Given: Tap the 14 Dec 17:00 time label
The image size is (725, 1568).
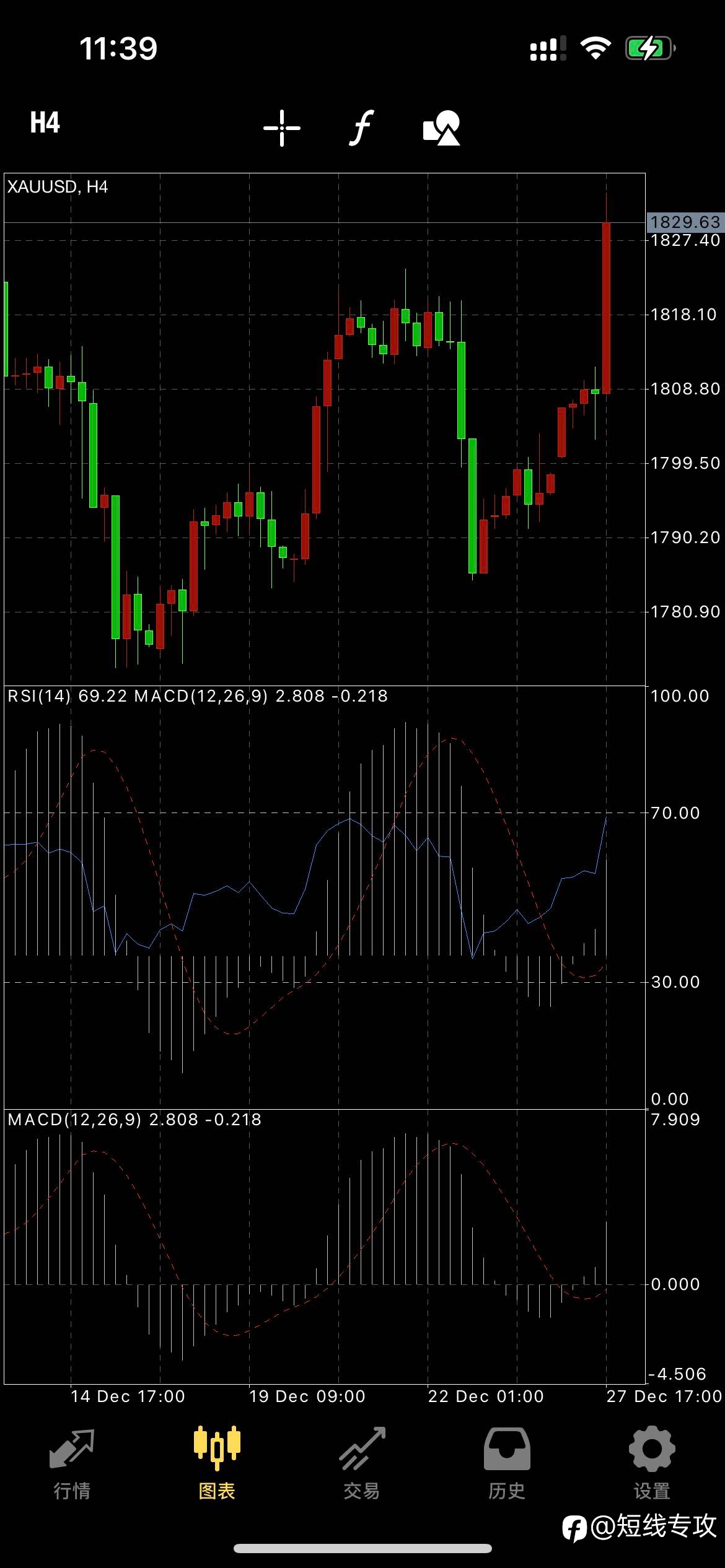Looking at the screenshot, I should click(x=128, y=1396).
